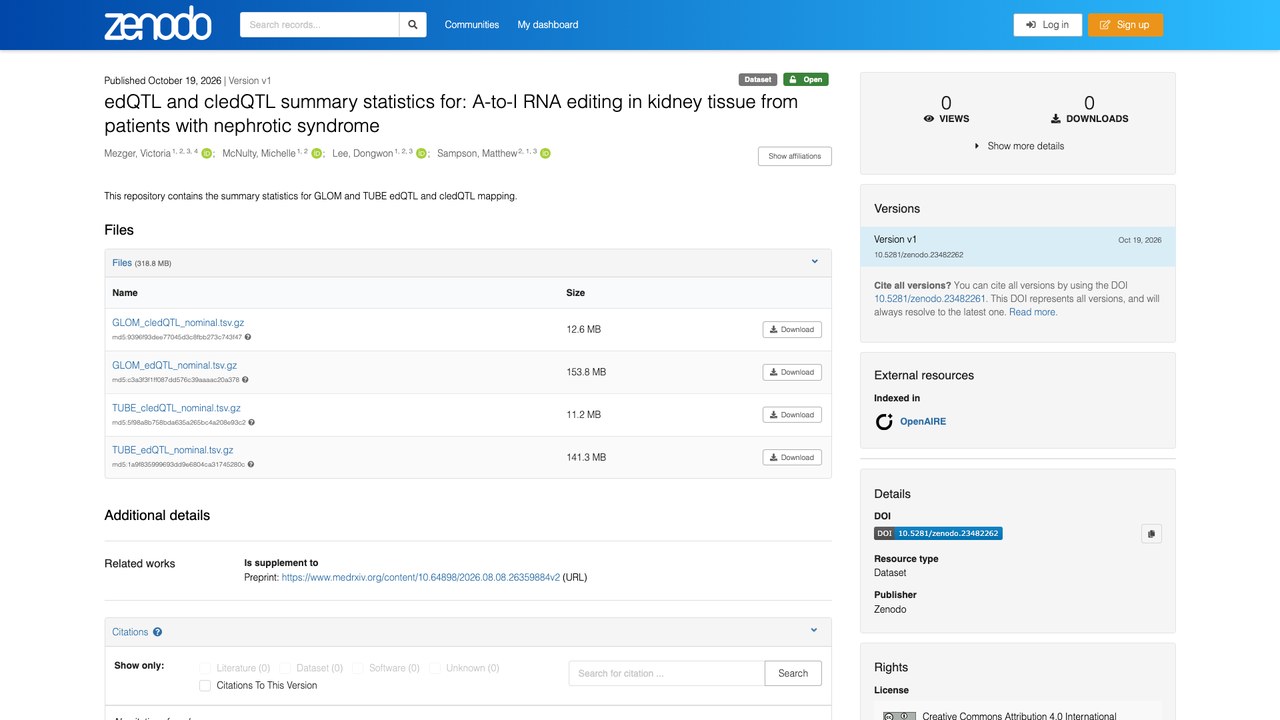
Task: Toggle the Software (0) checkbox
Action: 357,668
